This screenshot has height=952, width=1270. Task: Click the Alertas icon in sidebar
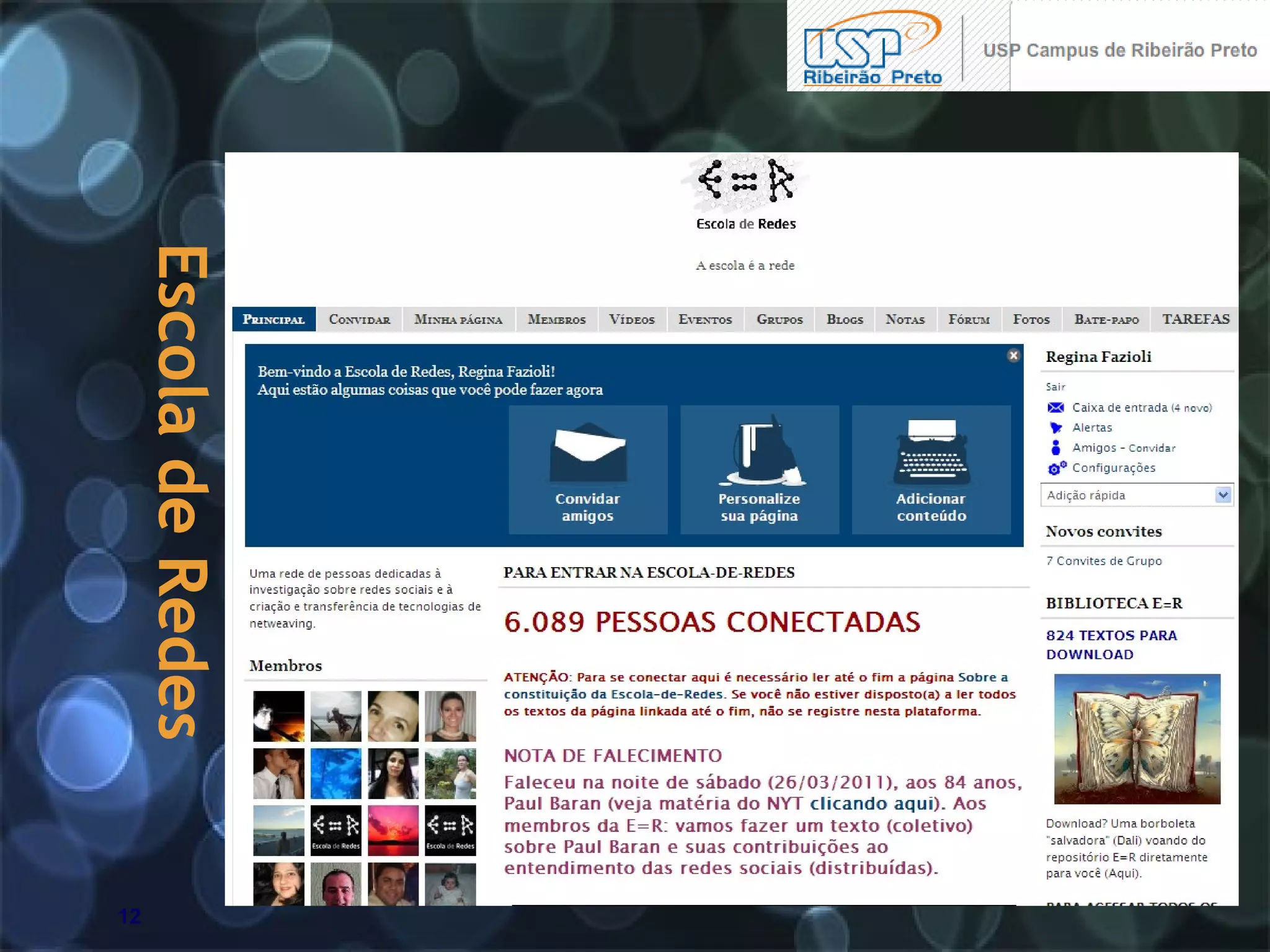coord(1055,428)
